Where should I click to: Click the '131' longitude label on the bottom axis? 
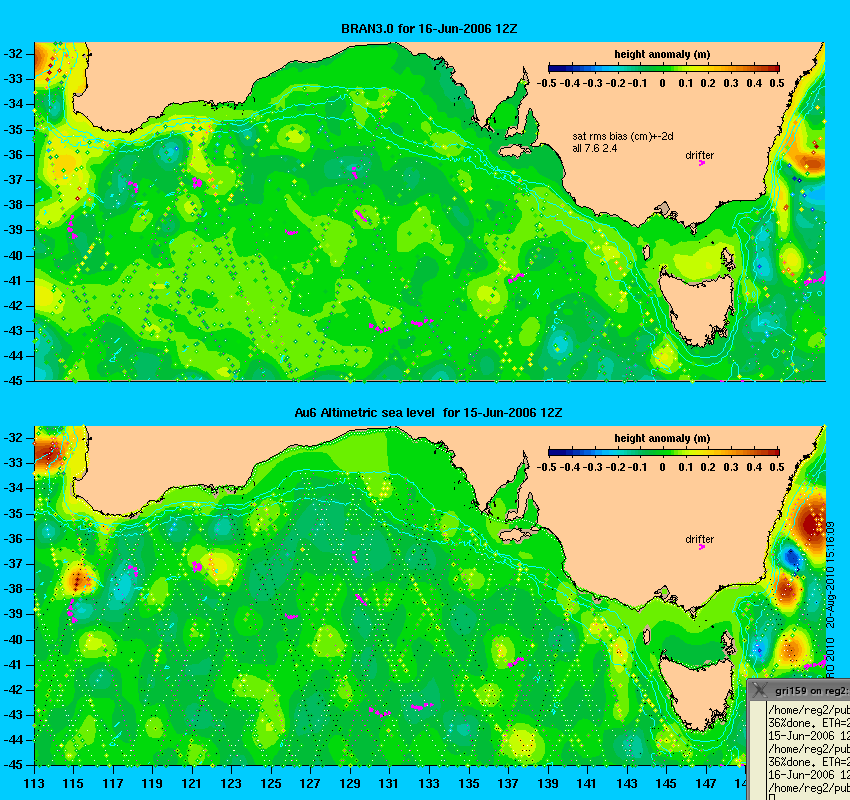pos(389,784)
